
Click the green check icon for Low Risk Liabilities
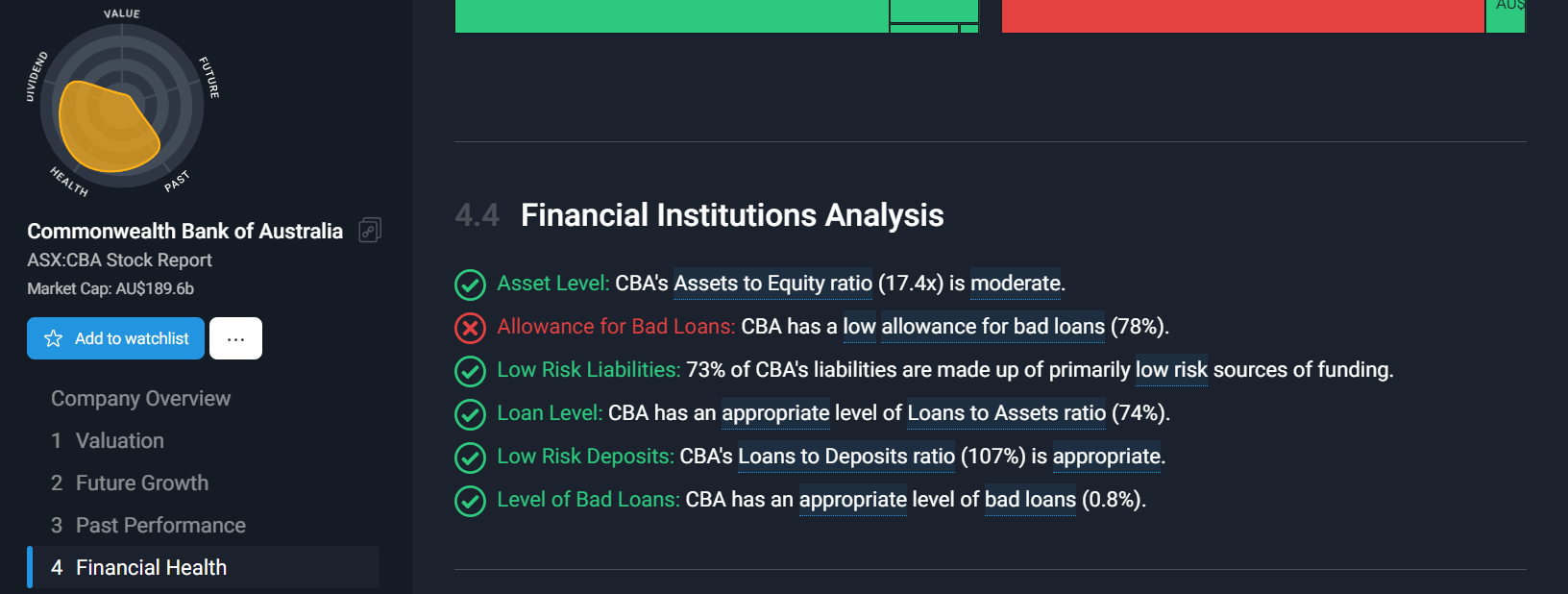point(470,371)
